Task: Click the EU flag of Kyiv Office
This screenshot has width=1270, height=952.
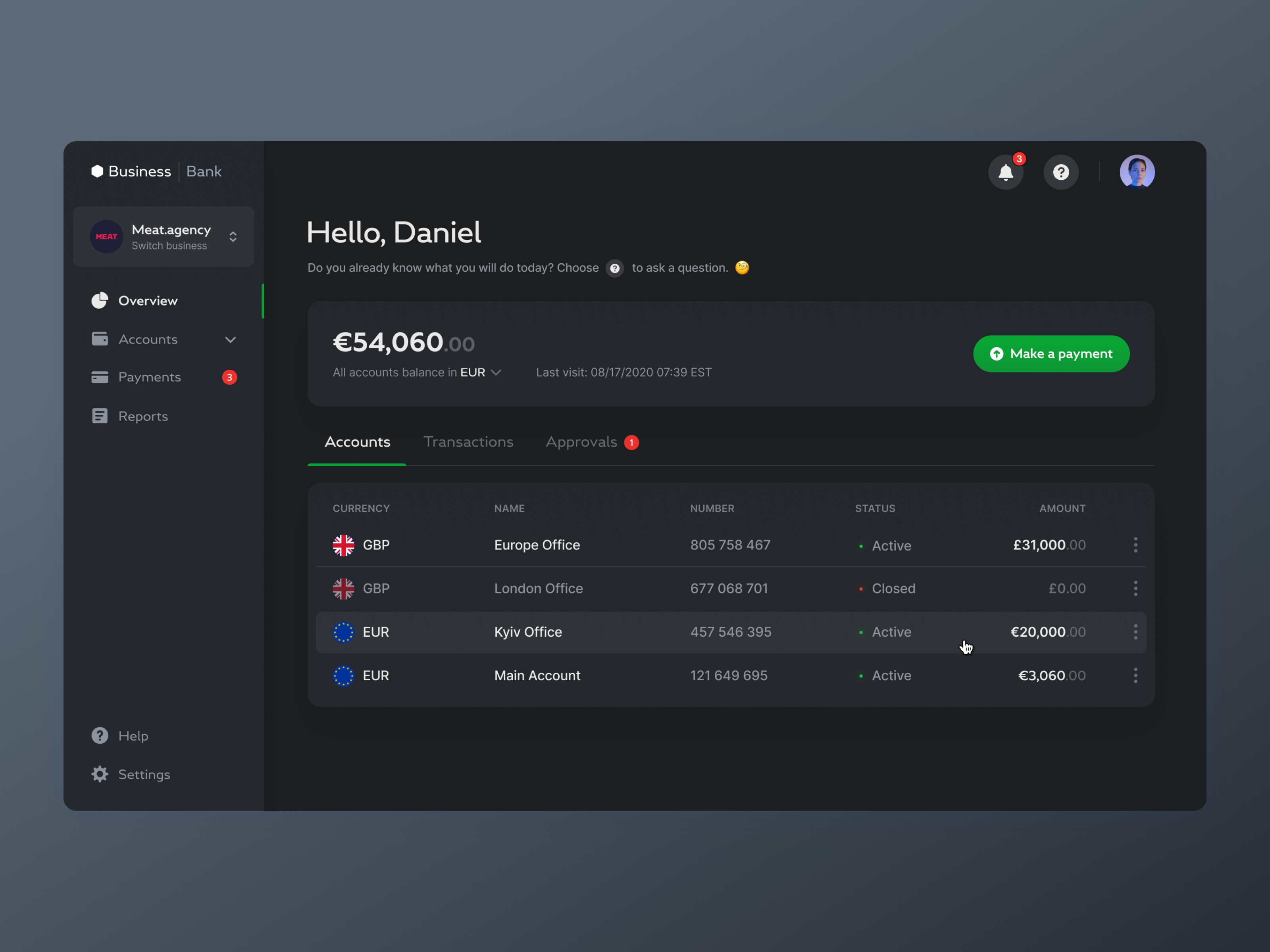Action: (343, 632)
